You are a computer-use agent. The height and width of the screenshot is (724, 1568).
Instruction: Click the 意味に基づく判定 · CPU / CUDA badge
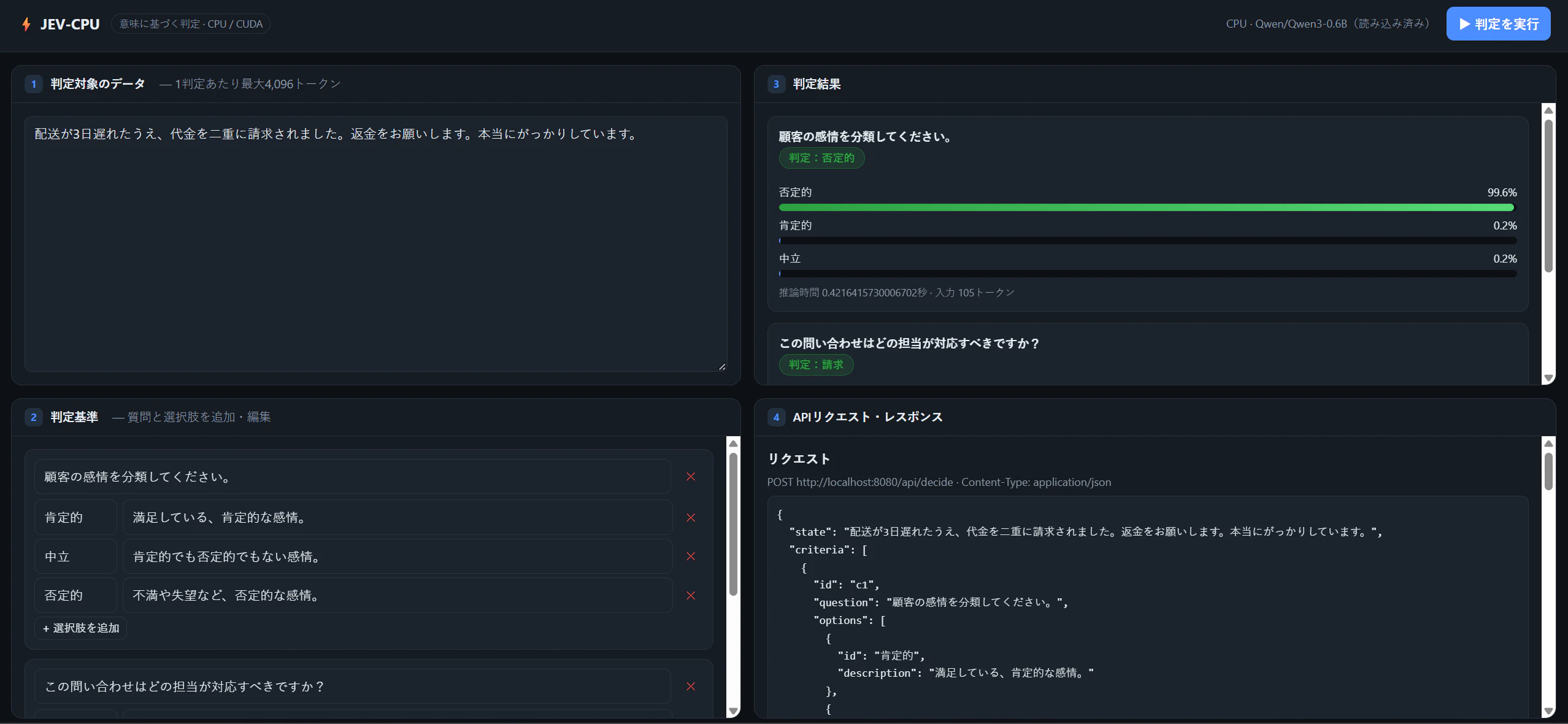coord(191,24)
